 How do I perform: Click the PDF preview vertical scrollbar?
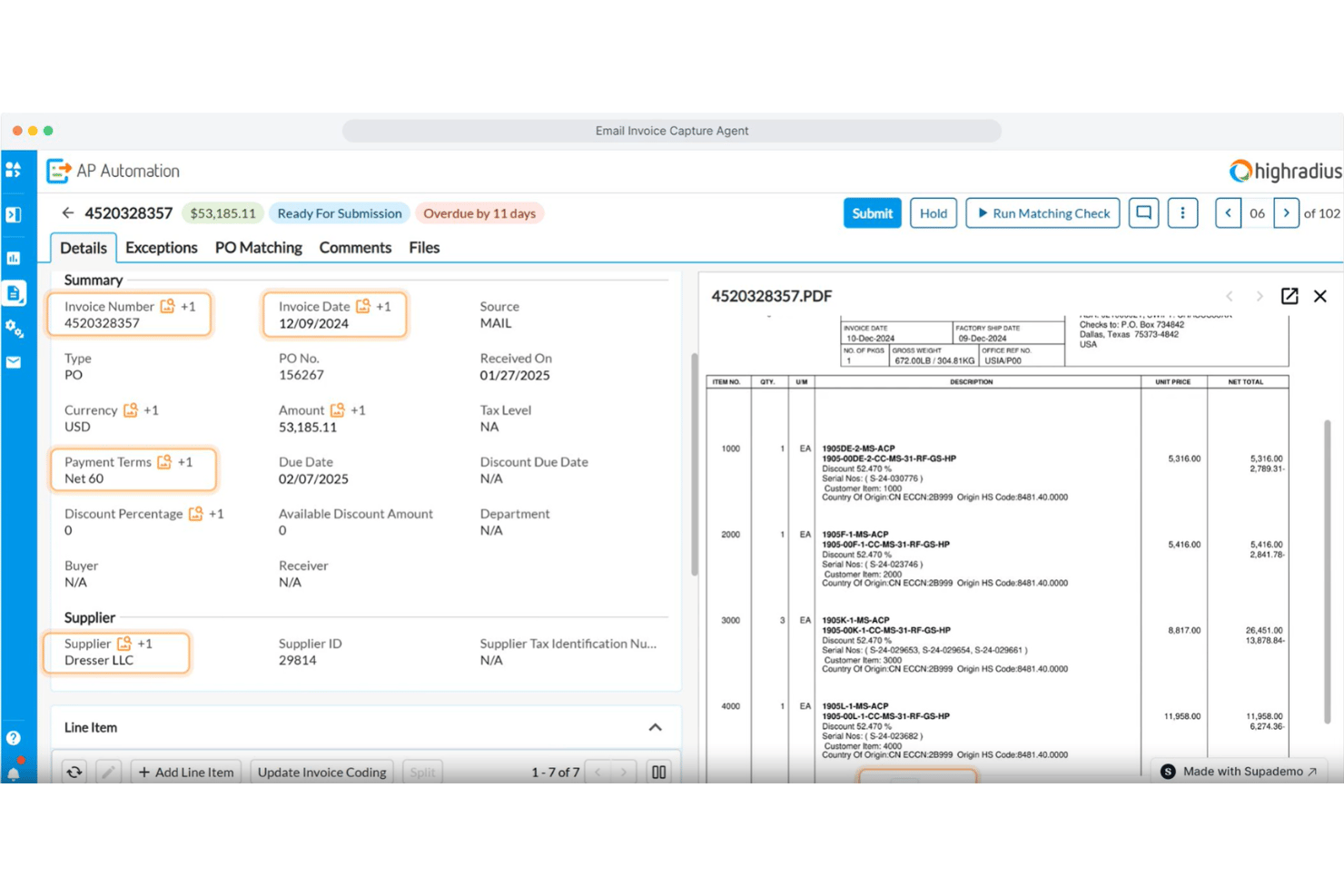pyautogui.click(x=1327, y=572)
